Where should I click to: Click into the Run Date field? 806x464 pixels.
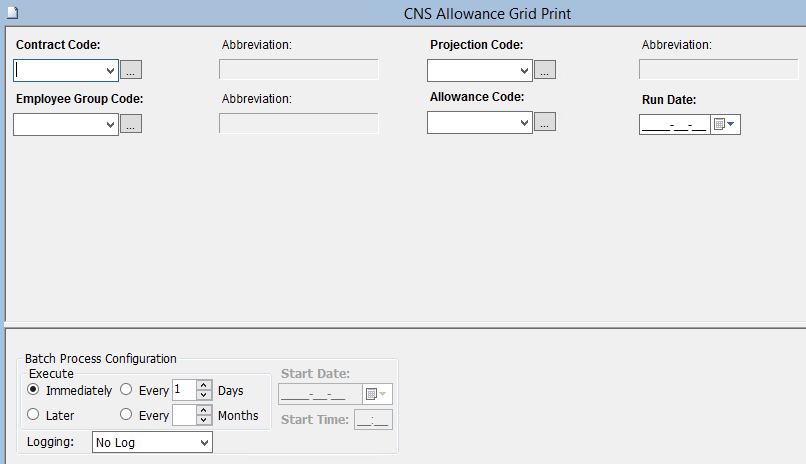click(x=673, y=124)
